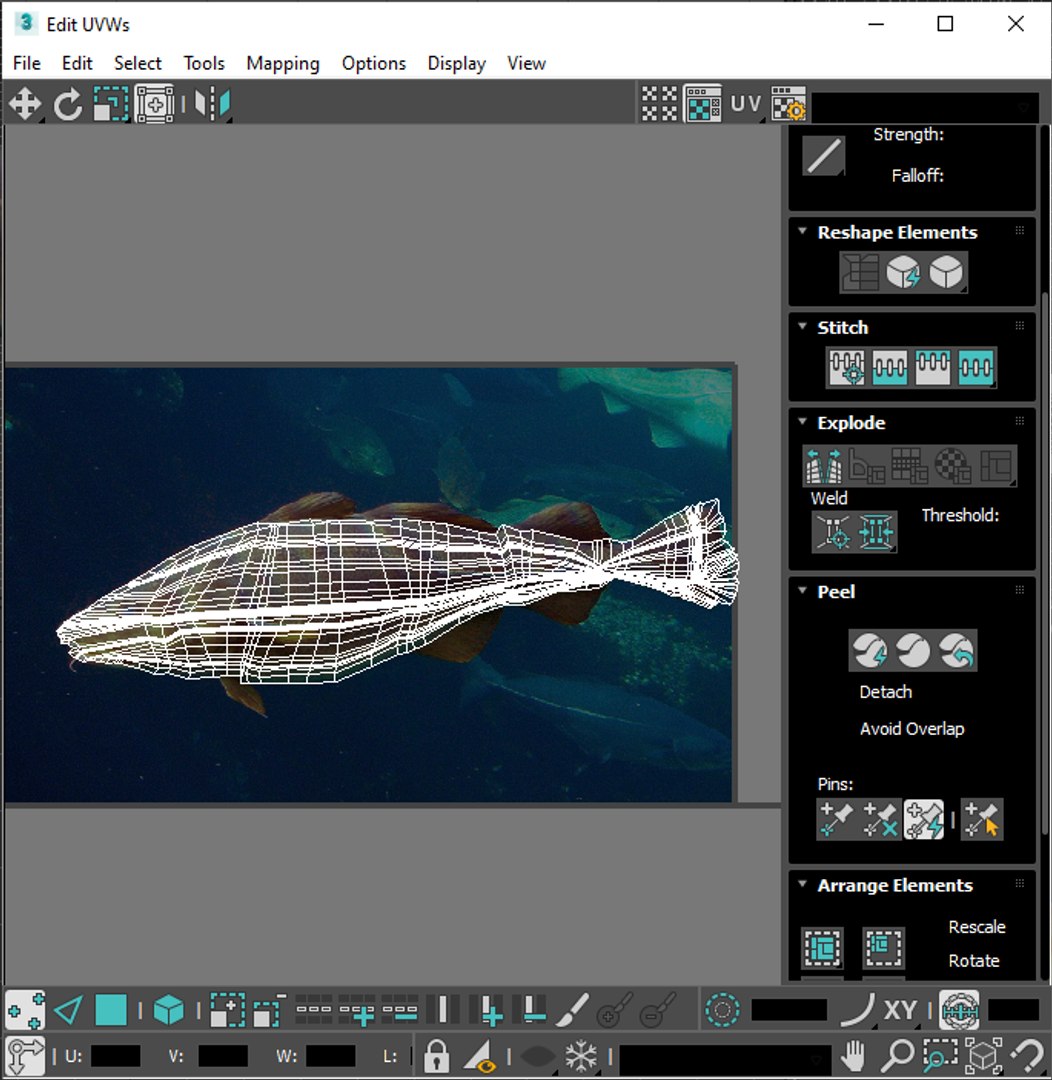1052x1080 pixels.
Task: Toggle the Peel Mode icon
Action: pyautogui.click(x=913, y=650)
